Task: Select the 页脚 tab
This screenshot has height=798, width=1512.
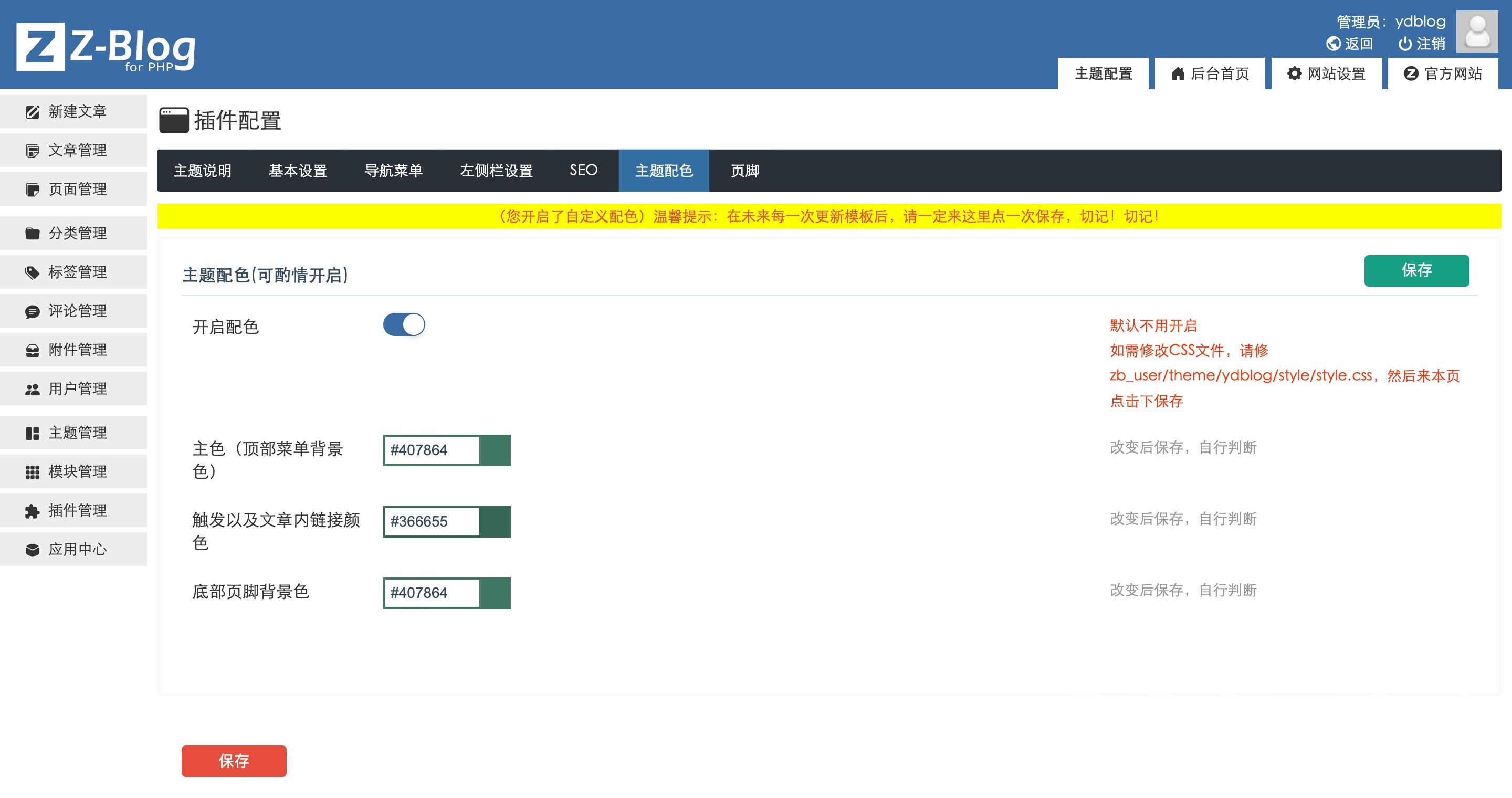Action: click(744, 171)
